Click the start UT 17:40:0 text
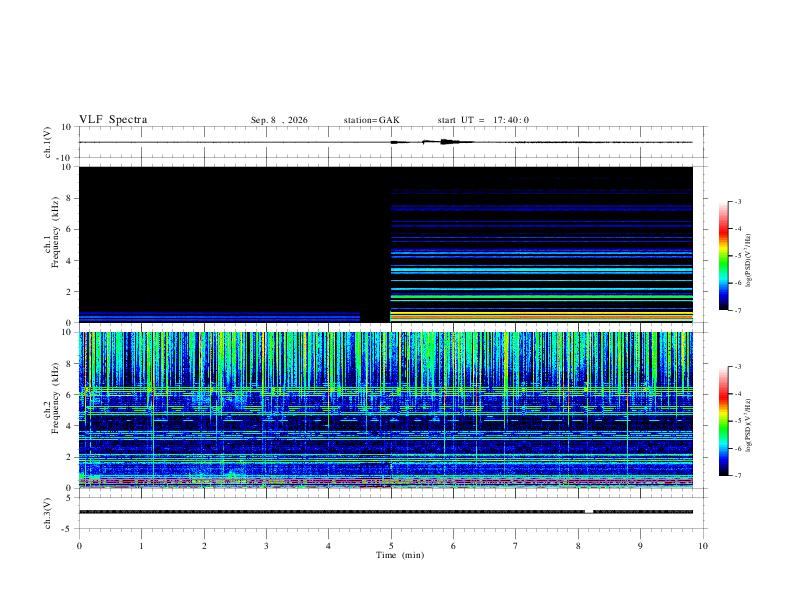Image resolution: width=792 pixels, height=612 pixels. pos(483,120)
